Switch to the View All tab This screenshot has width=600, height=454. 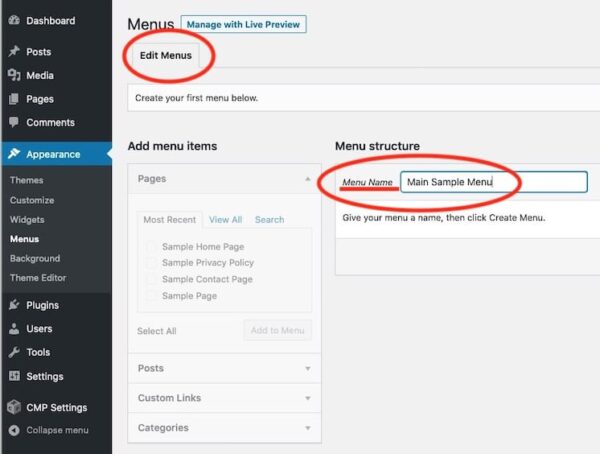(x=225, y=220)
